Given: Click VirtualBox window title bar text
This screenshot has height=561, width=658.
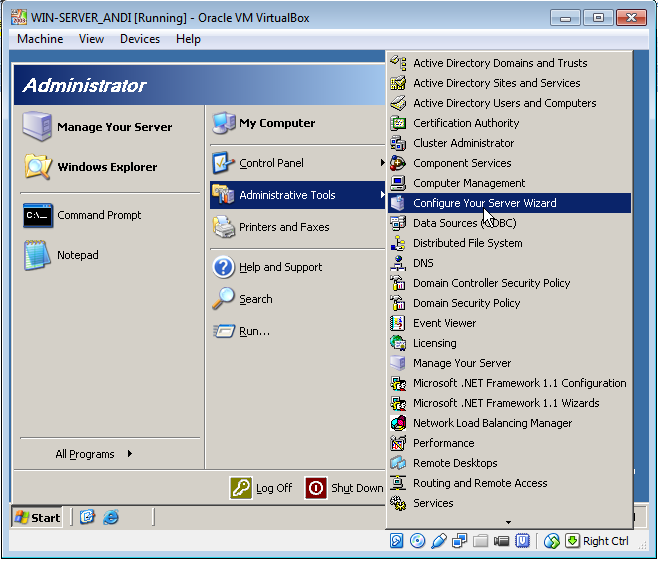Looking at the screenshot, I should pos(170,18).
